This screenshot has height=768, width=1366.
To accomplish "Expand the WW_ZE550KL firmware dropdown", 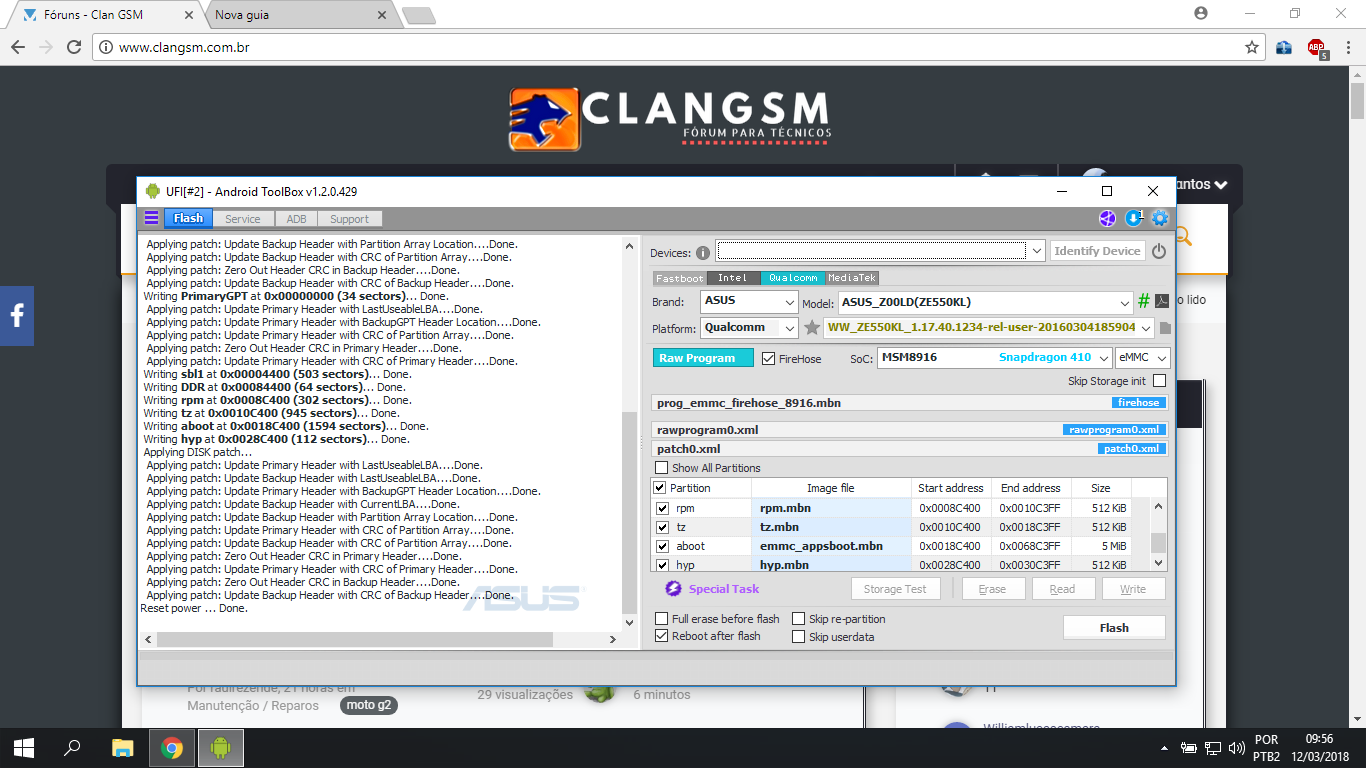I will 1146,328.
